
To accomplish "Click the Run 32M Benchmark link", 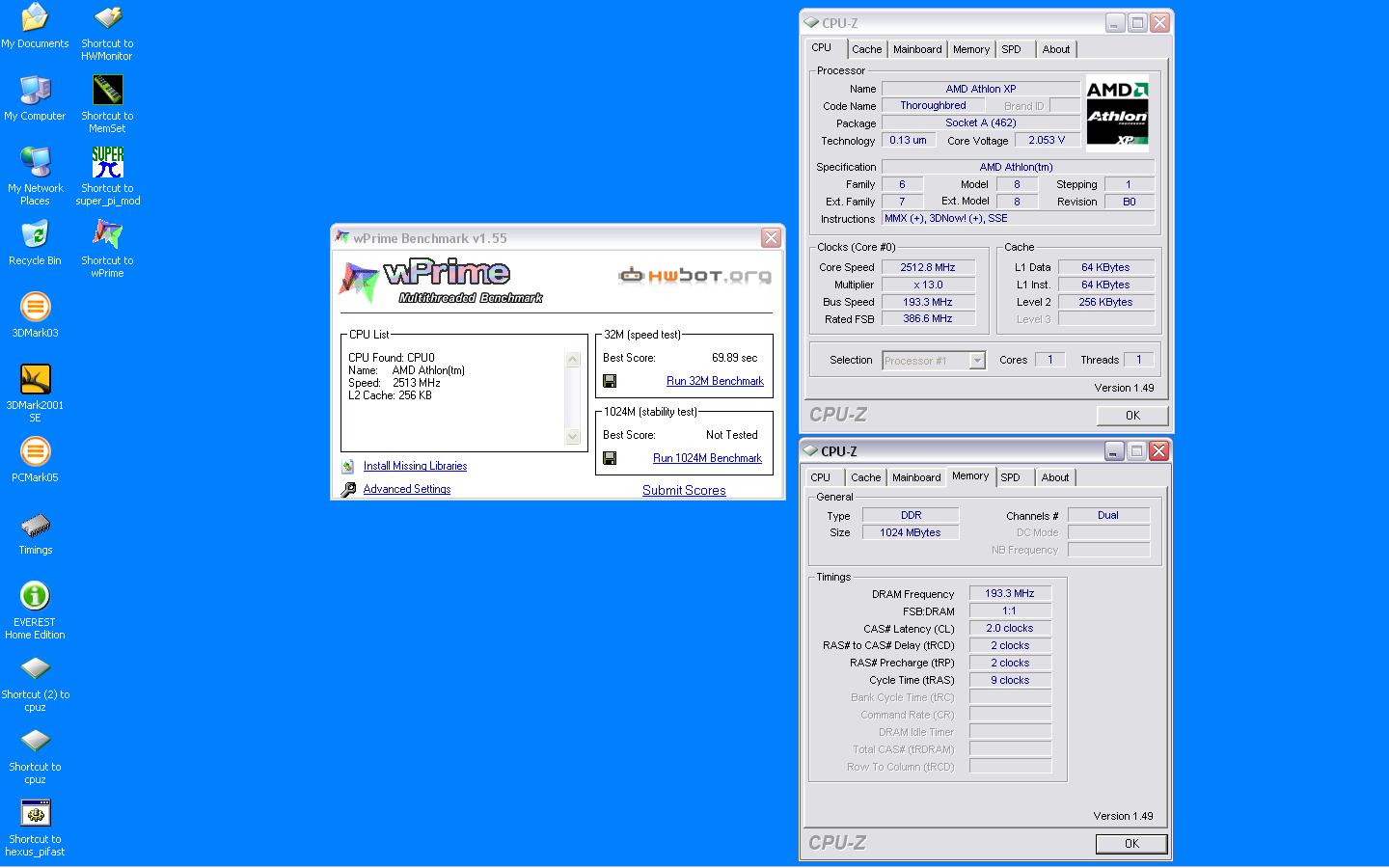I will (x=715, y=381).
